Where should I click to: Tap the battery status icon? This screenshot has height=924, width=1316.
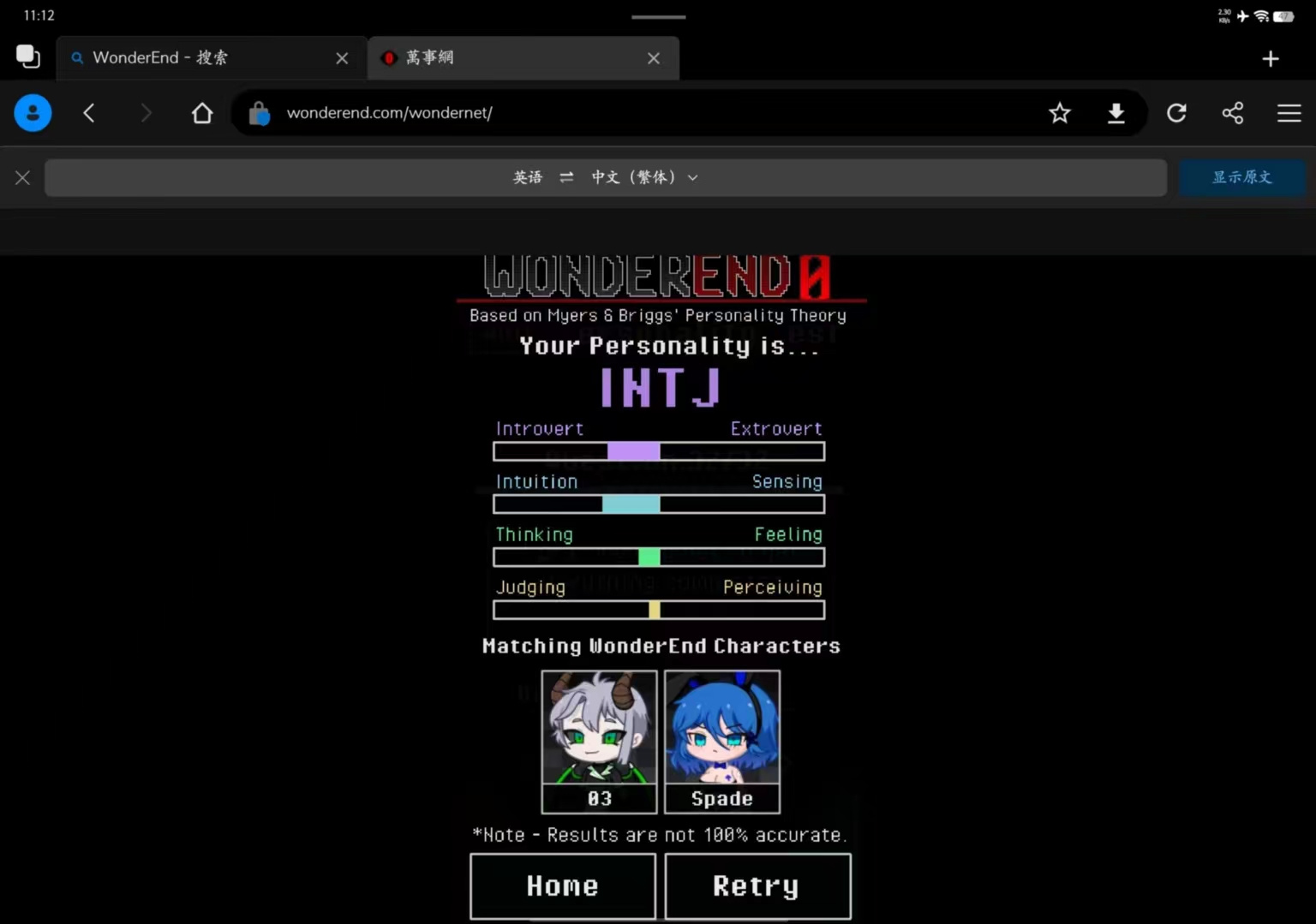[1283, 16]
